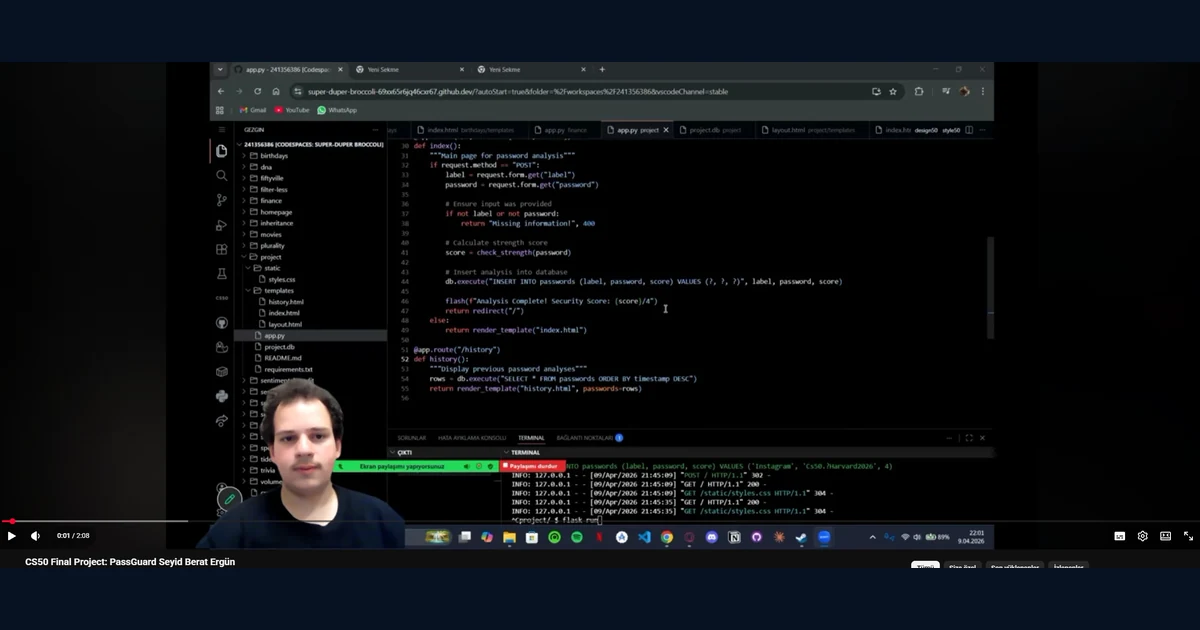Open the Search view in the activity bar
Image resolution: width=1200 pixels, height=630 pixels.
[x=222, y=175]
